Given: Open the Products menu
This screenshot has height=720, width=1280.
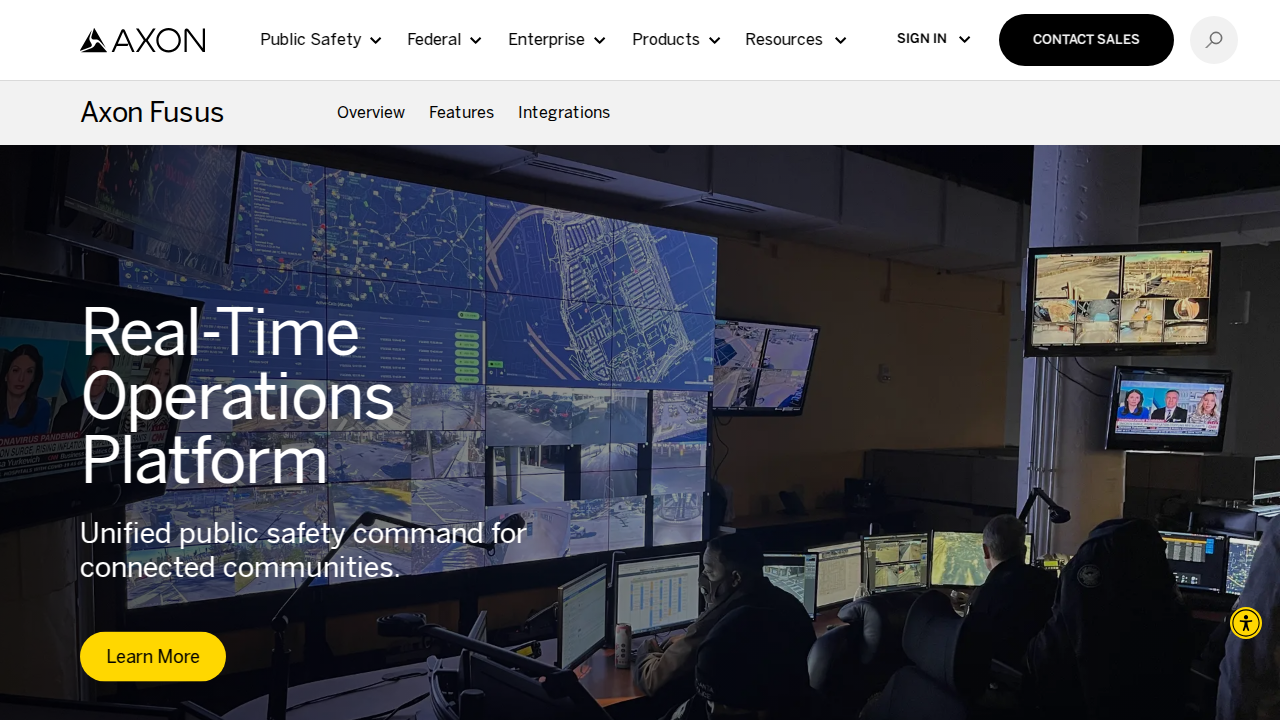Looking at the screenshot, I should [666, 40].
